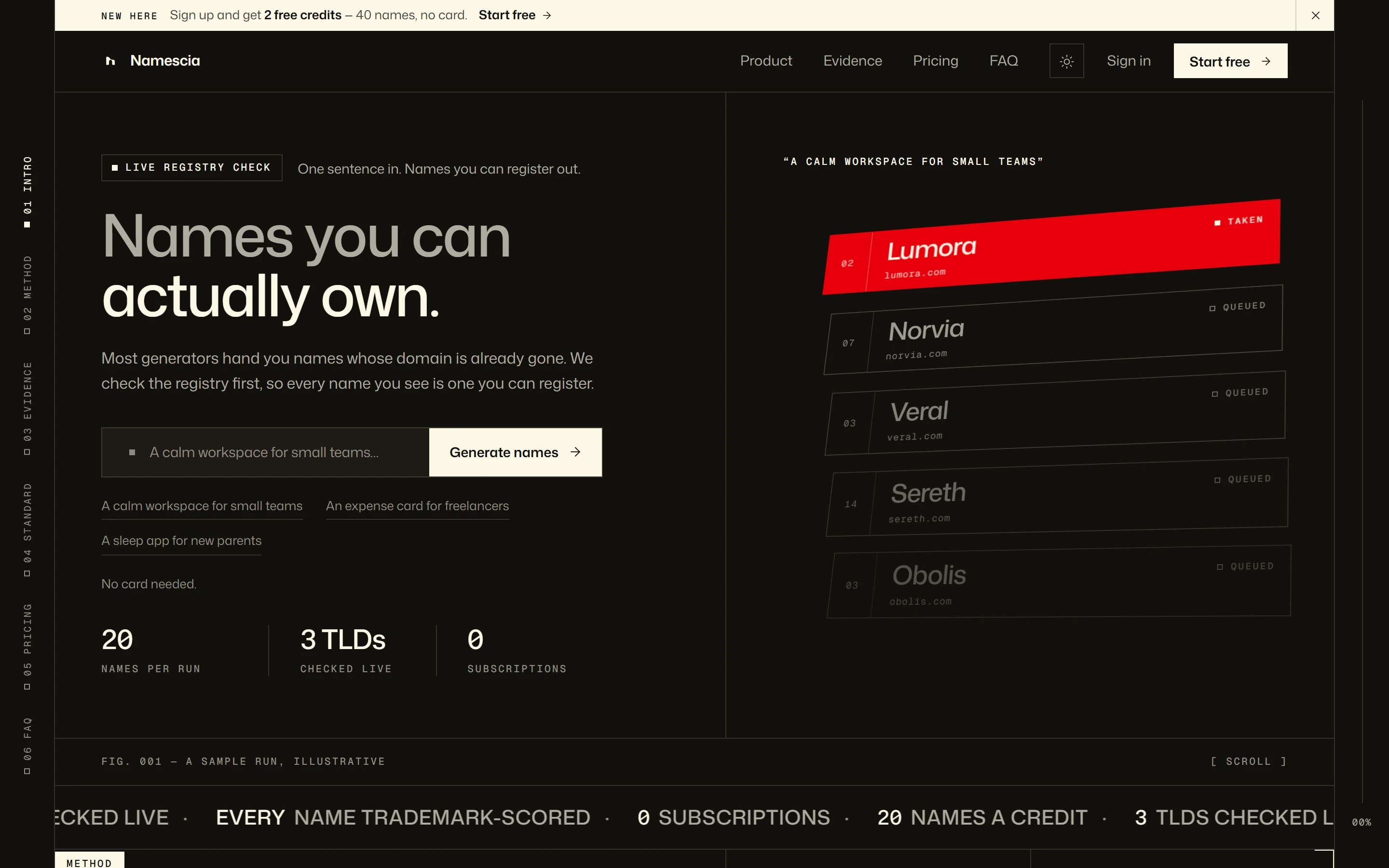Image resolution: width=1389 pixels, height=868 pixels.
Task: Click the Start free header button
Action: [x=1230, y=61]
